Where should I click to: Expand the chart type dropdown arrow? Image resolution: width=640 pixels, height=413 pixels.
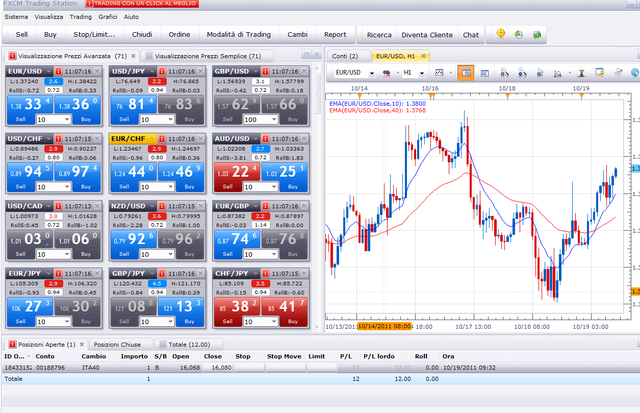click(x=451, y=73)
